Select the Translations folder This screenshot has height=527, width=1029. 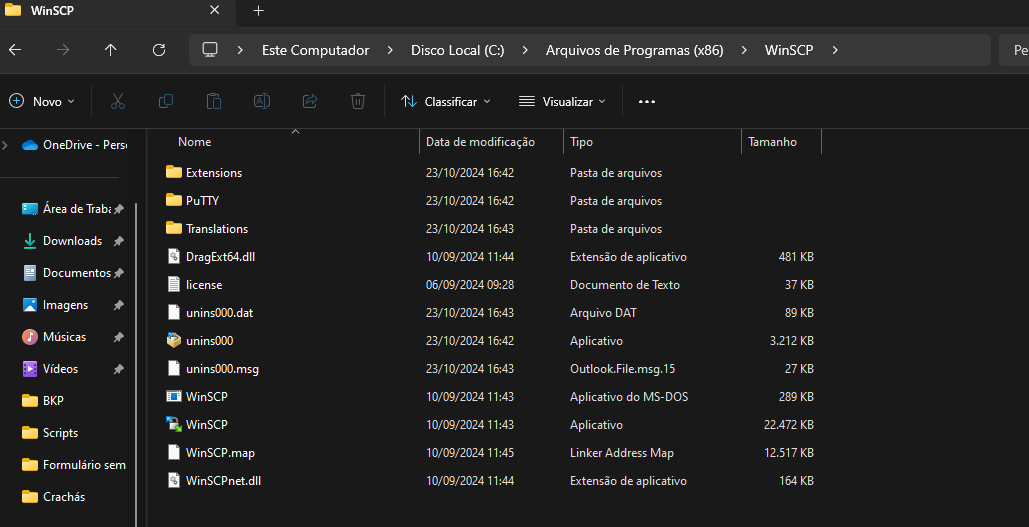pos(216,229)
